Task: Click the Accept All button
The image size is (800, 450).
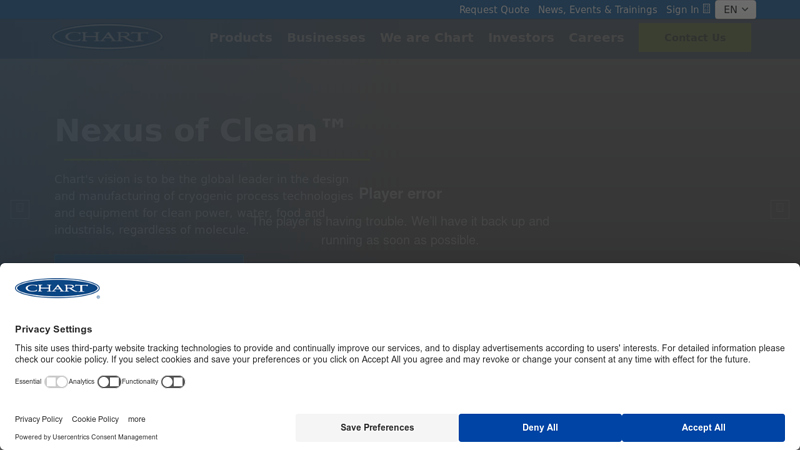Action: (x=703, y=428)
